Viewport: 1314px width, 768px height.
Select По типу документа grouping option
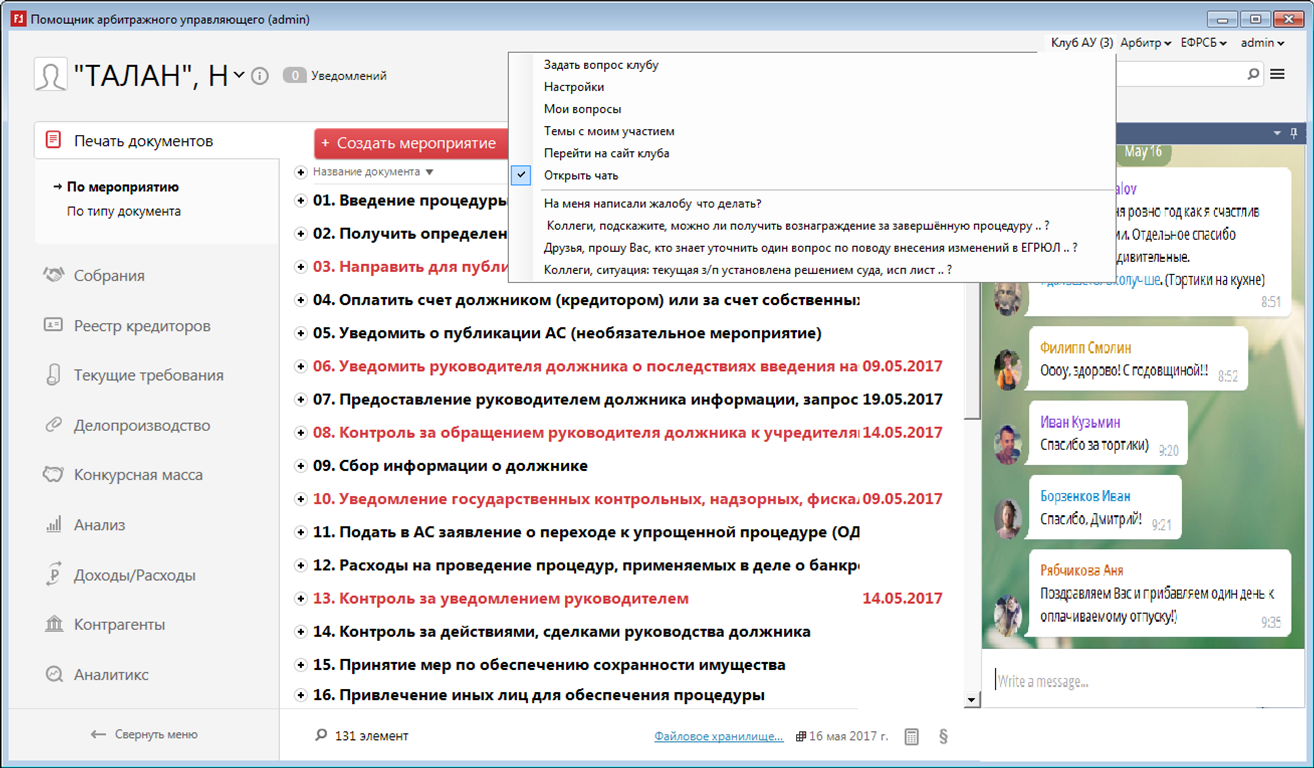click(123, 211)
